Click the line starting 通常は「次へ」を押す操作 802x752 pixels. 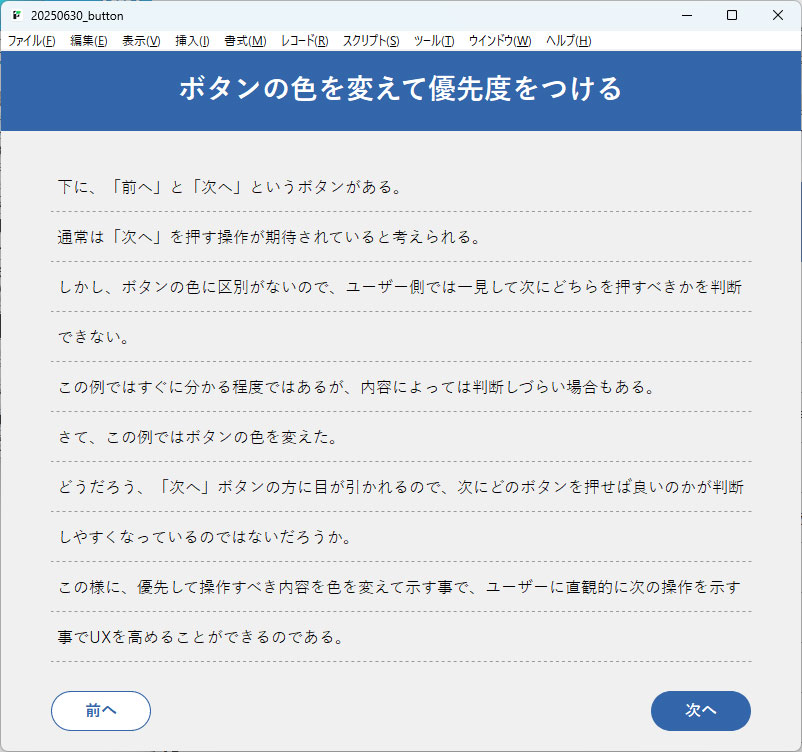[269, 237]
